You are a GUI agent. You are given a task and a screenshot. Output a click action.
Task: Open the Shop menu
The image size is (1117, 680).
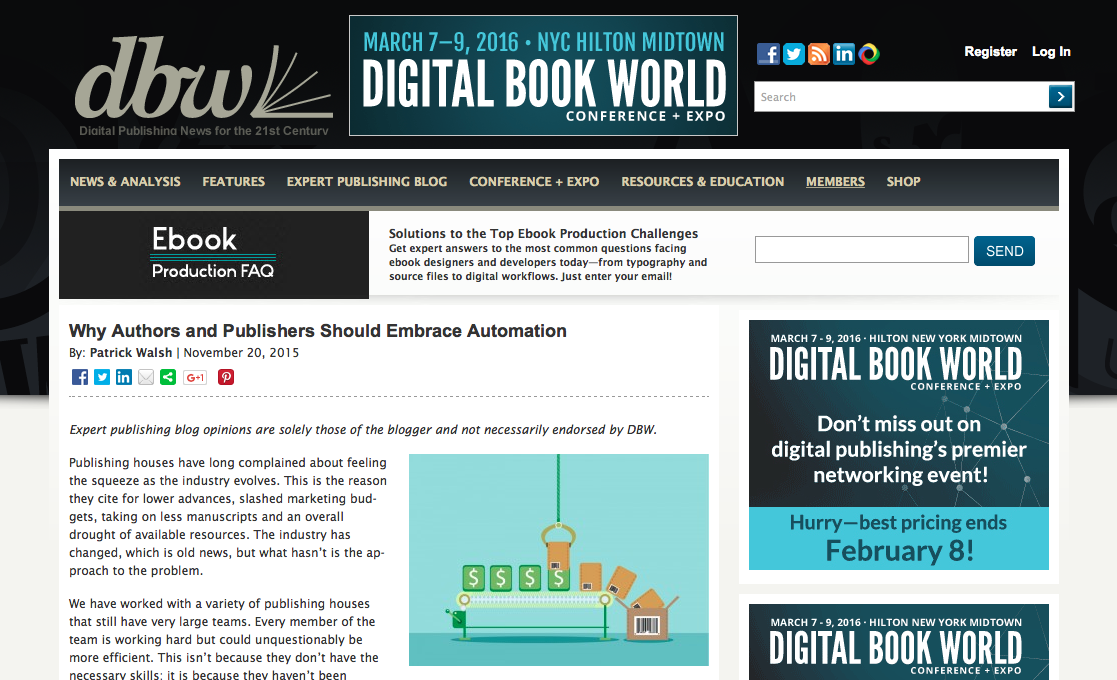click(903, 182)
